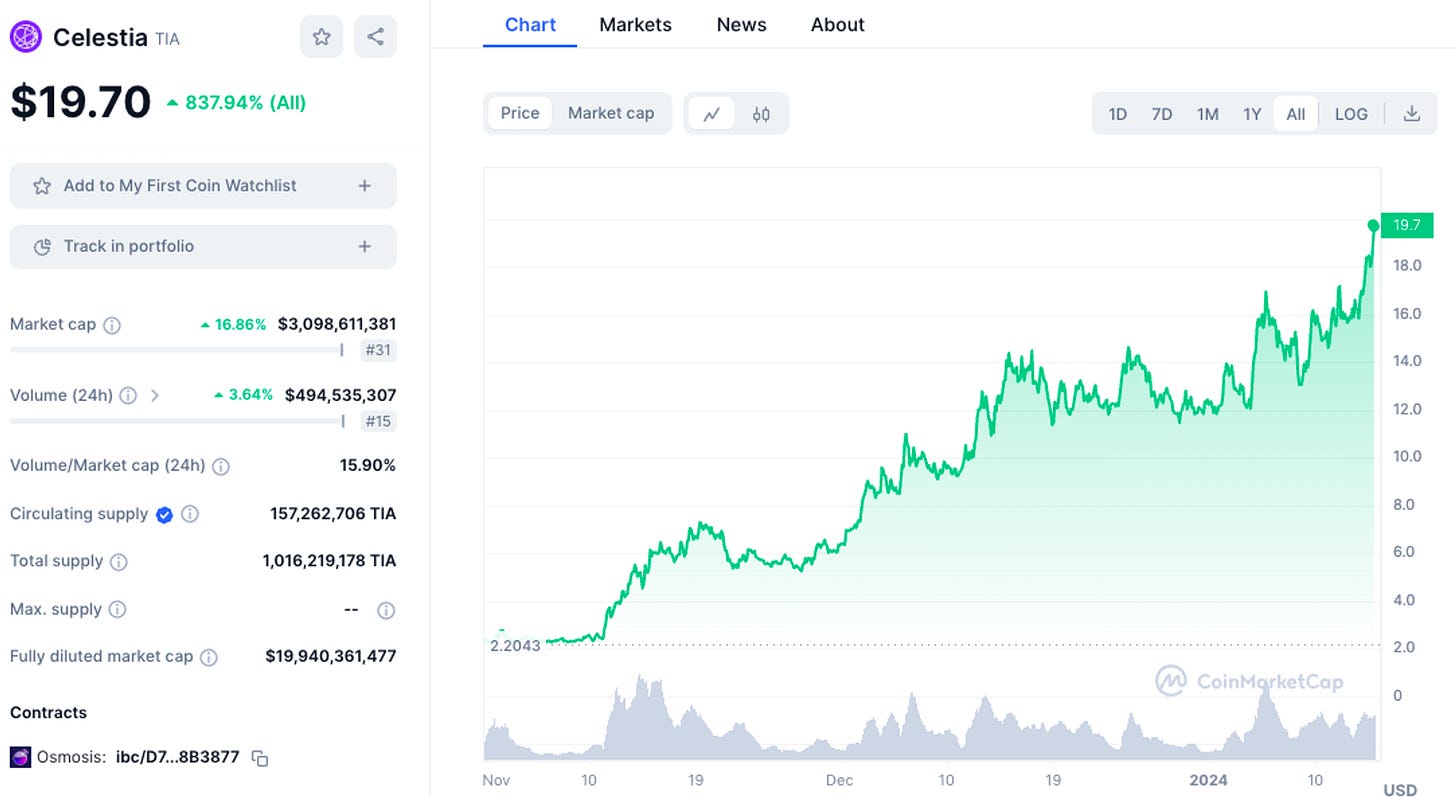Image resolution: width=1456 pixels, height=797 pixels.
Task: Set chart range to All
Action: coord(1296,114)
